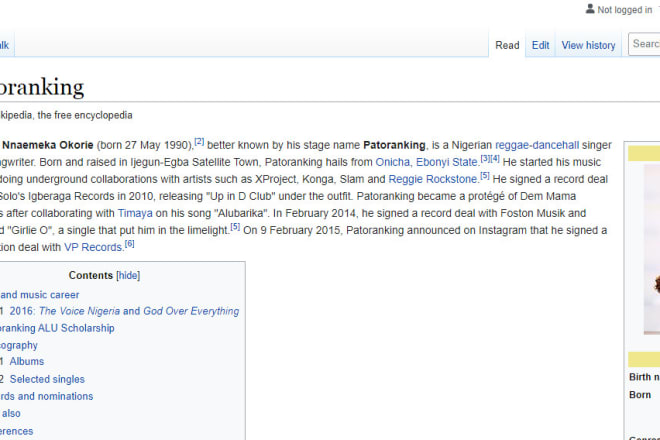
Task: Jump to citation [3] after Ebonyi State
Action: (x=485, y=159)
